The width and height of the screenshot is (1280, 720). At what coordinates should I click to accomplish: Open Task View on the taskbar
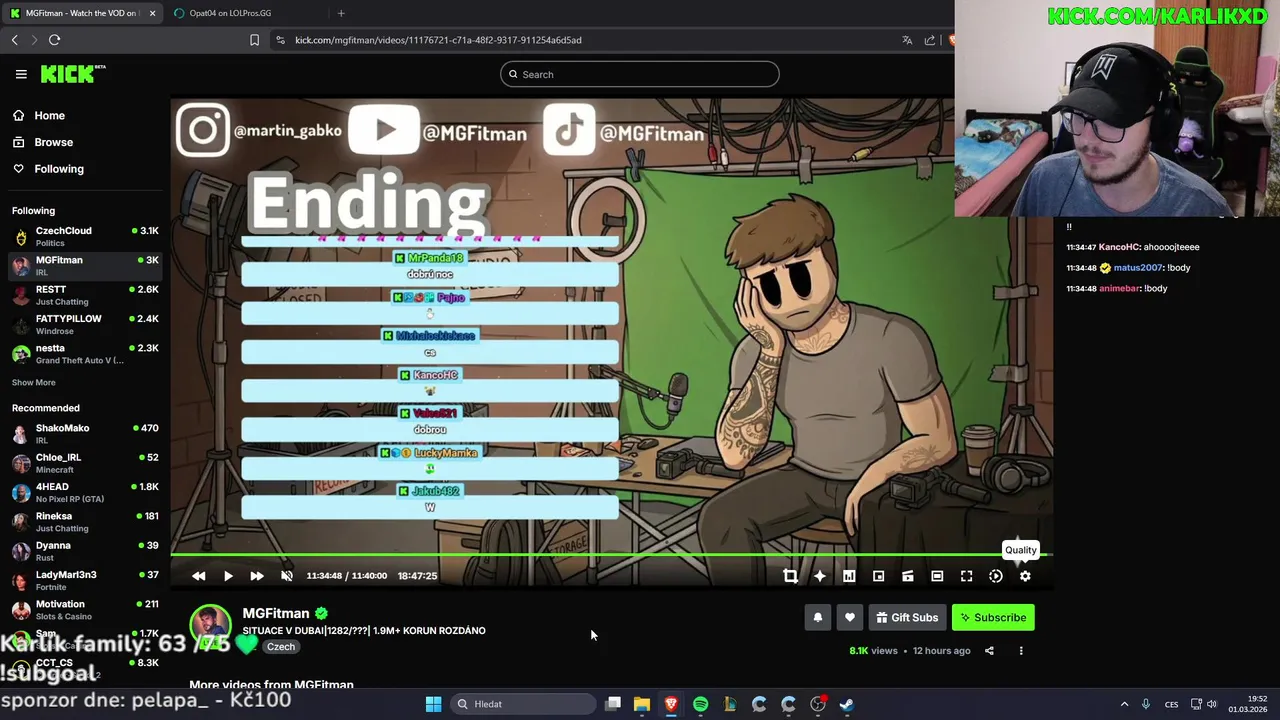[x=613, y=704]
